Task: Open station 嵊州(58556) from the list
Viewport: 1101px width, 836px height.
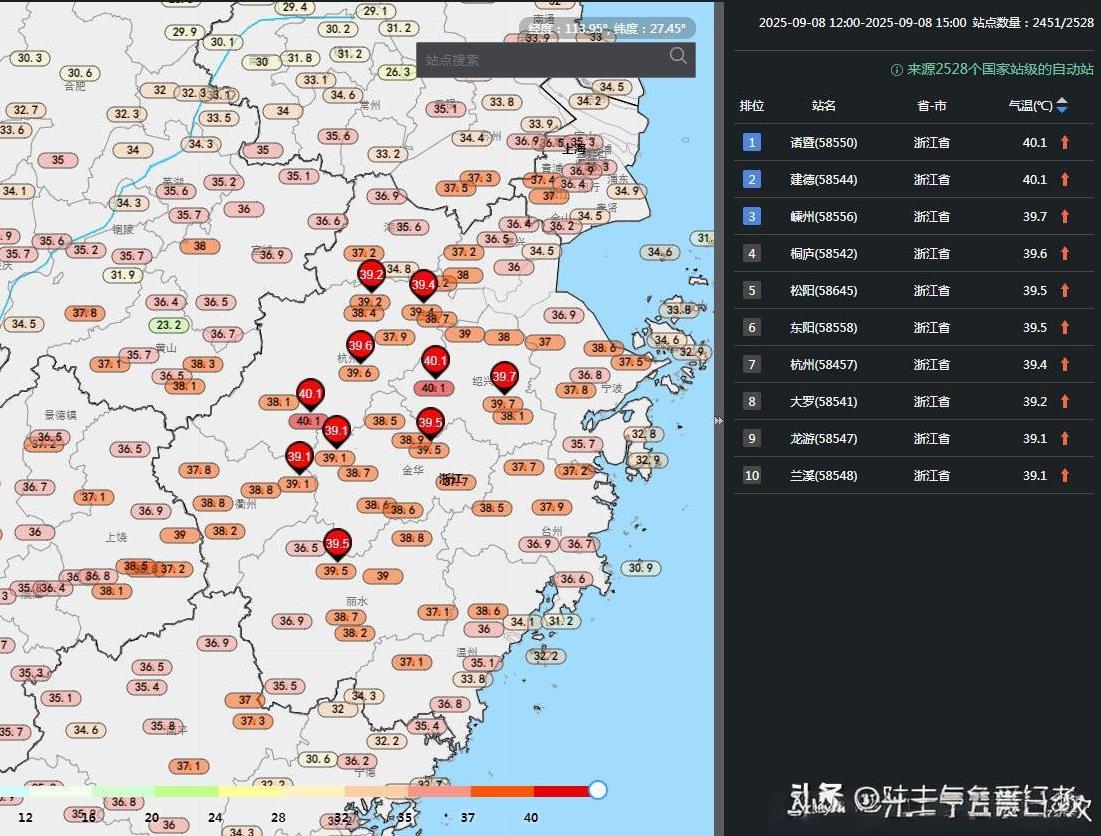Action: (824, 216)
